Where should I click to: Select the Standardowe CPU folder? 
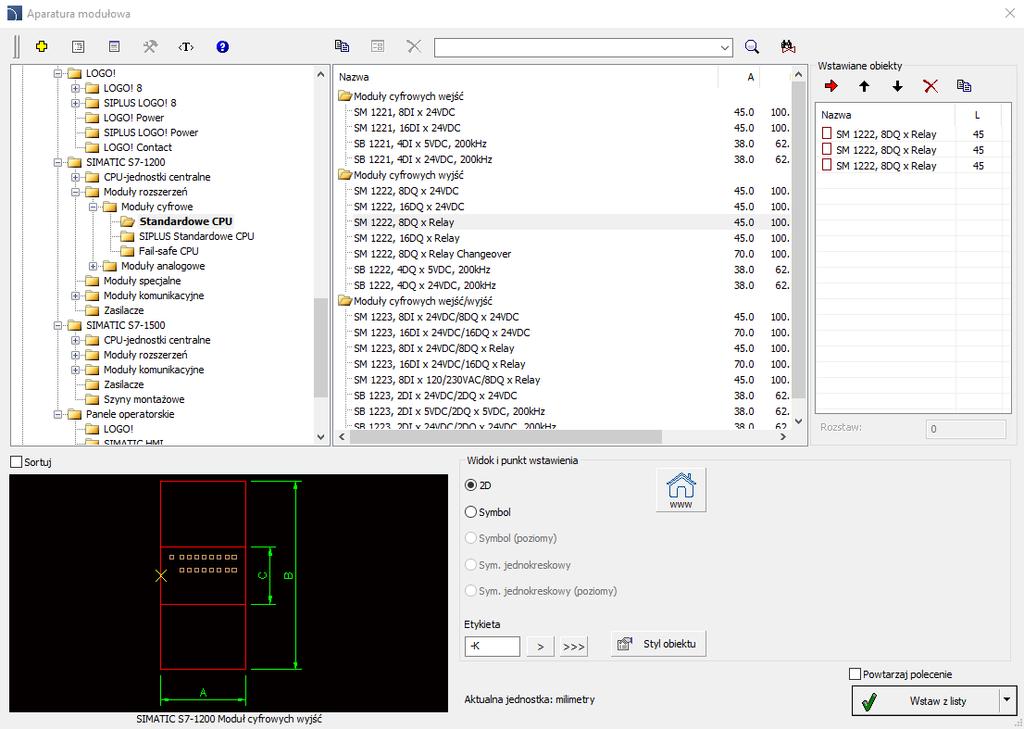[x=185, y=221]
